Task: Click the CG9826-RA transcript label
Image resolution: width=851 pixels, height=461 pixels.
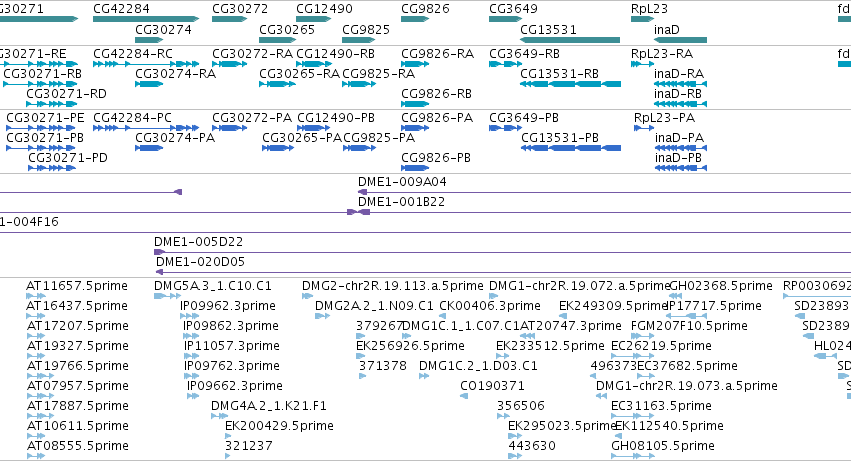Action: tap(437, 54)
